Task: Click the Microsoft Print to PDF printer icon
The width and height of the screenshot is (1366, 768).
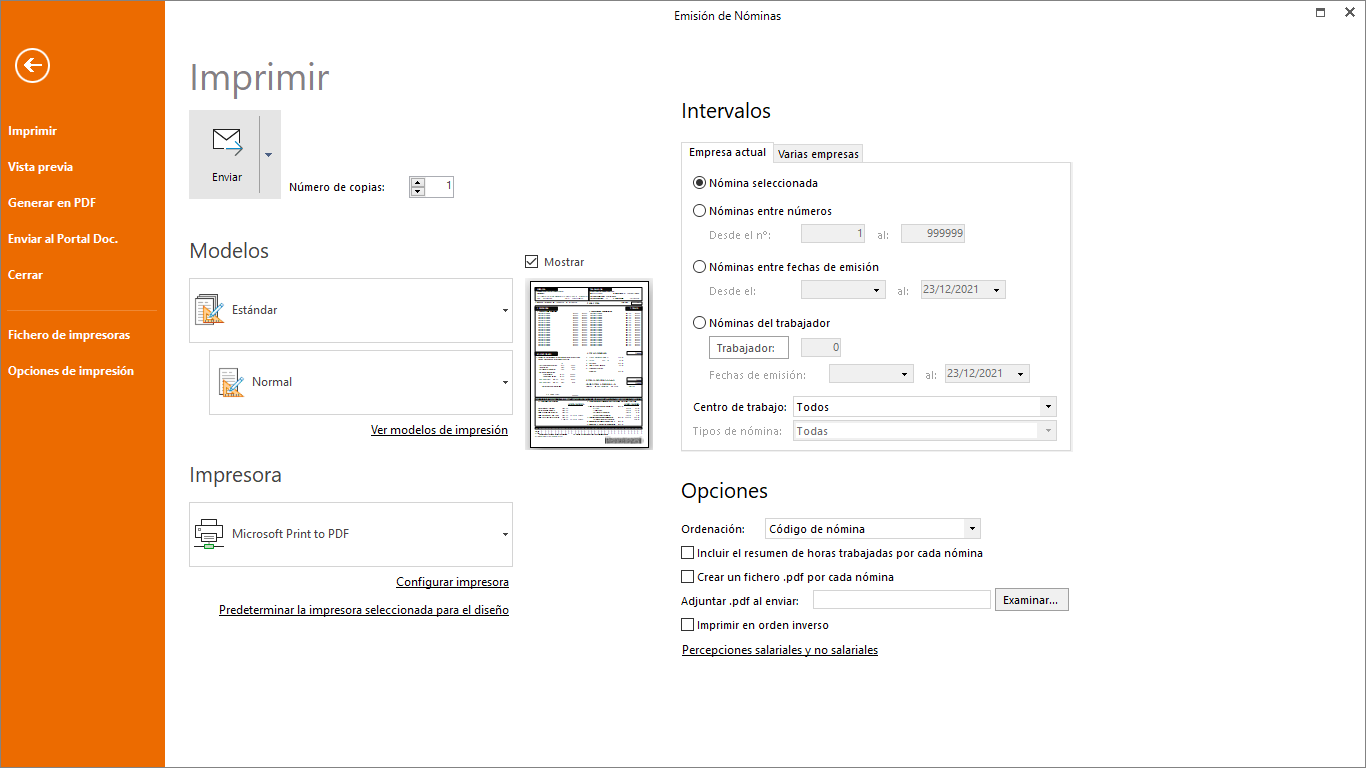Action: tap(208, 534)
